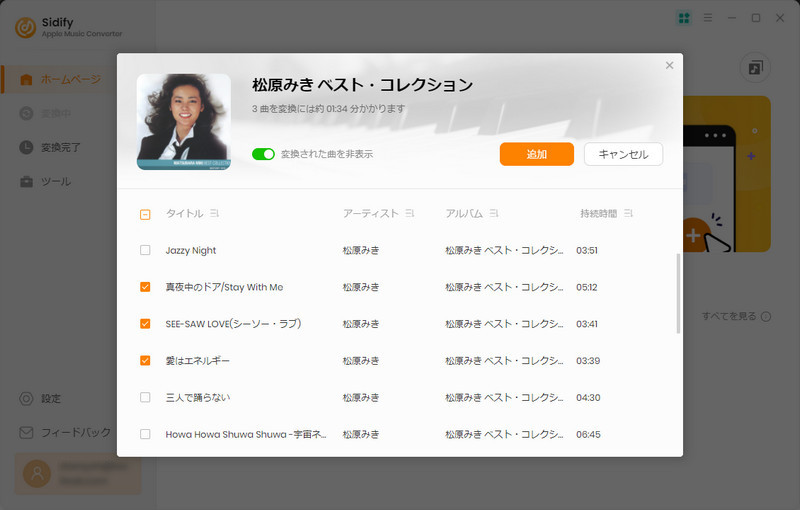800x510 pixels.
Task: Click the user account avatar
Action: 37,473
